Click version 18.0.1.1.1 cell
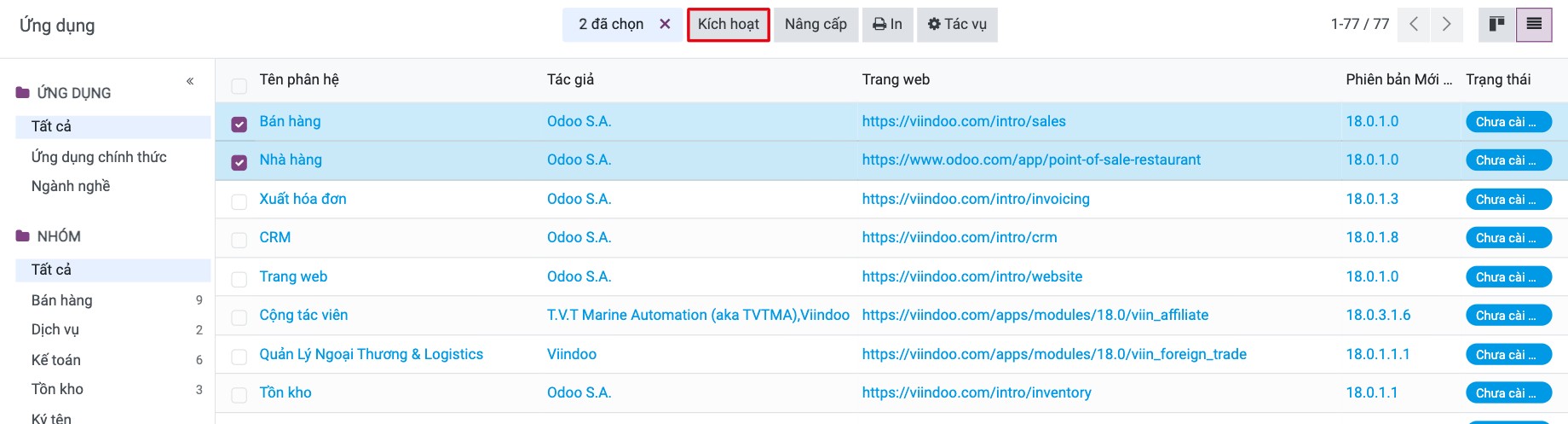Image resolution: width=1568 pixels, height=424 pixels. click(1378, 354)
